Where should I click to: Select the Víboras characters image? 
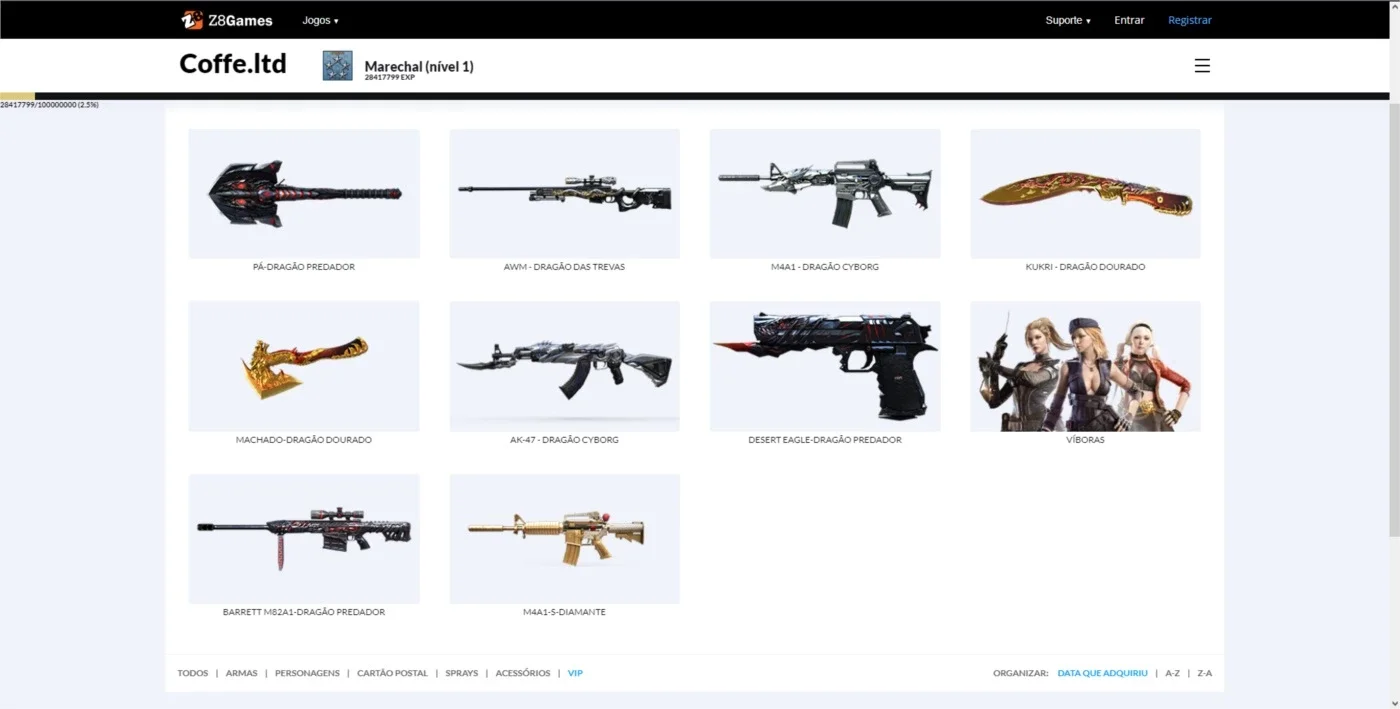(1085, 366)
